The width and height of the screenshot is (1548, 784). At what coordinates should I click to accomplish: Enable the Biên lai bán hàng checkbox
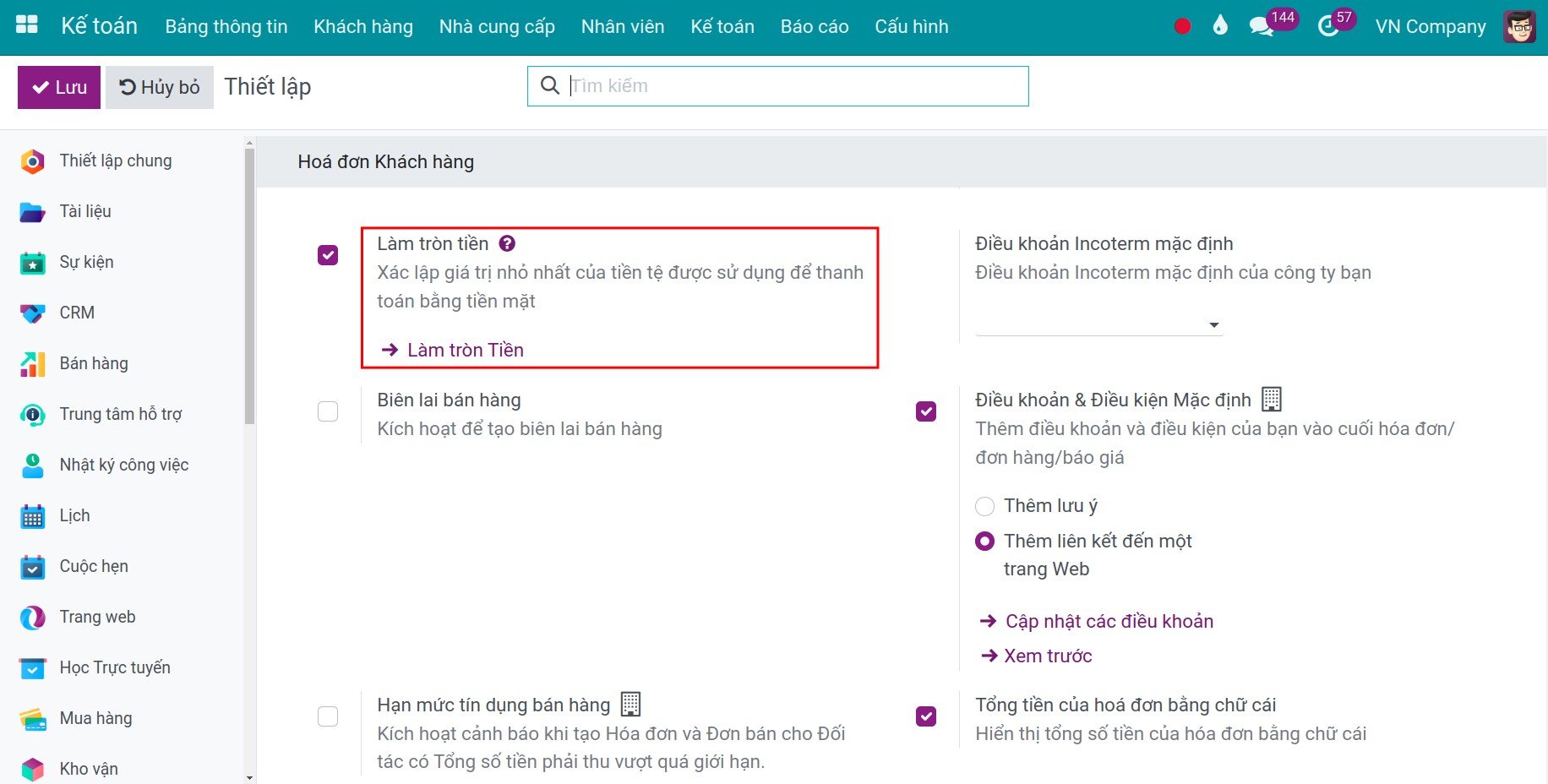click(x=328, y=411)
